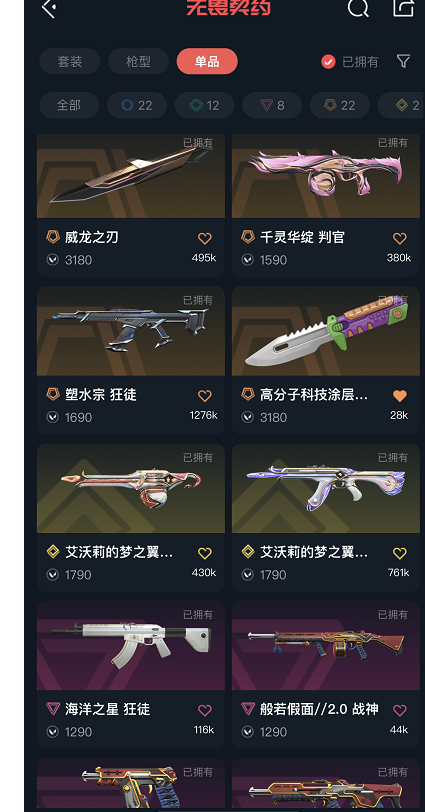
Task: Switch to the 套装 tab
Action: pos(70,62)
